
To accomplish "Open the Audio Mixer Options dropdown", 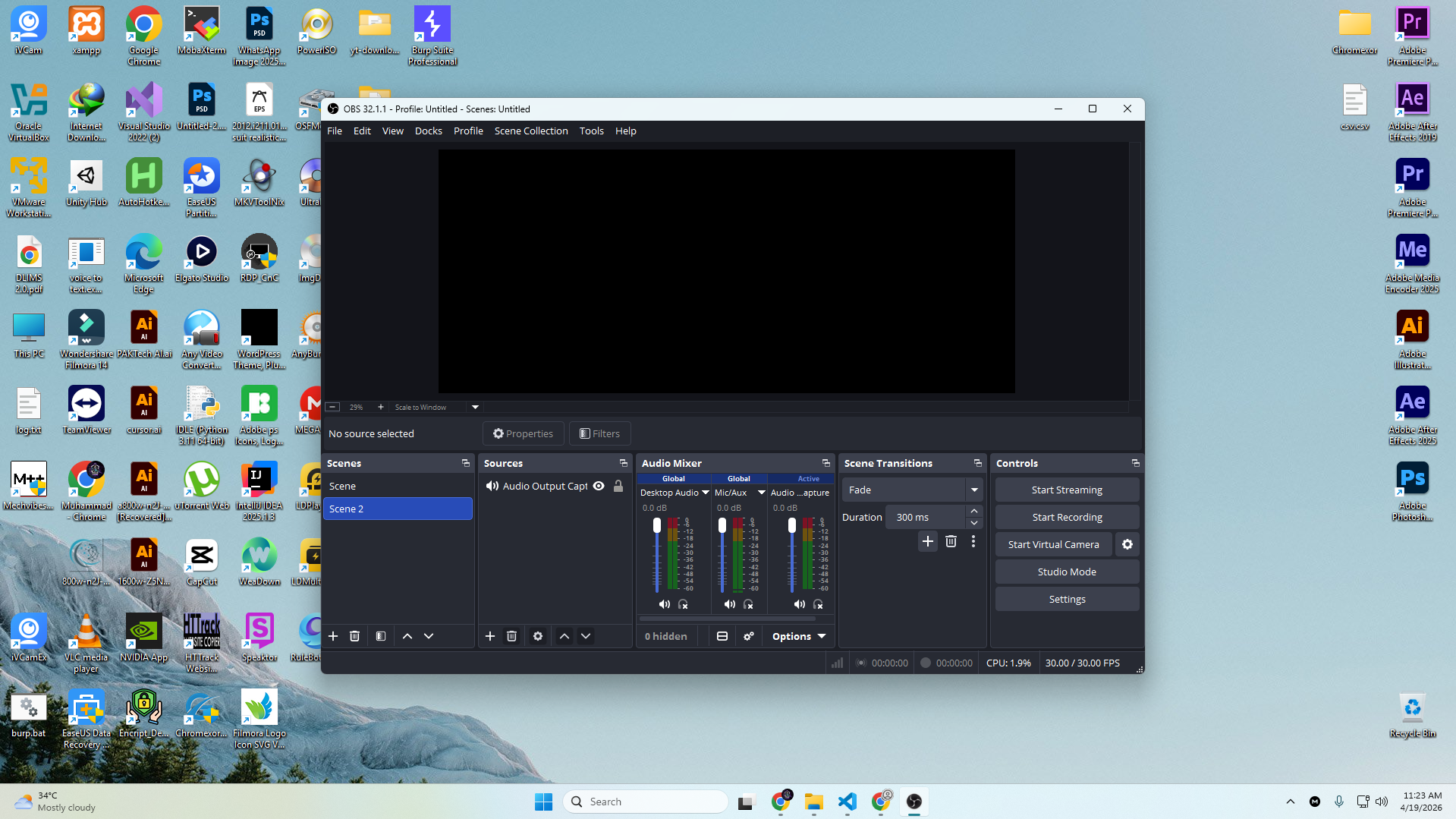I will (799, 636).
